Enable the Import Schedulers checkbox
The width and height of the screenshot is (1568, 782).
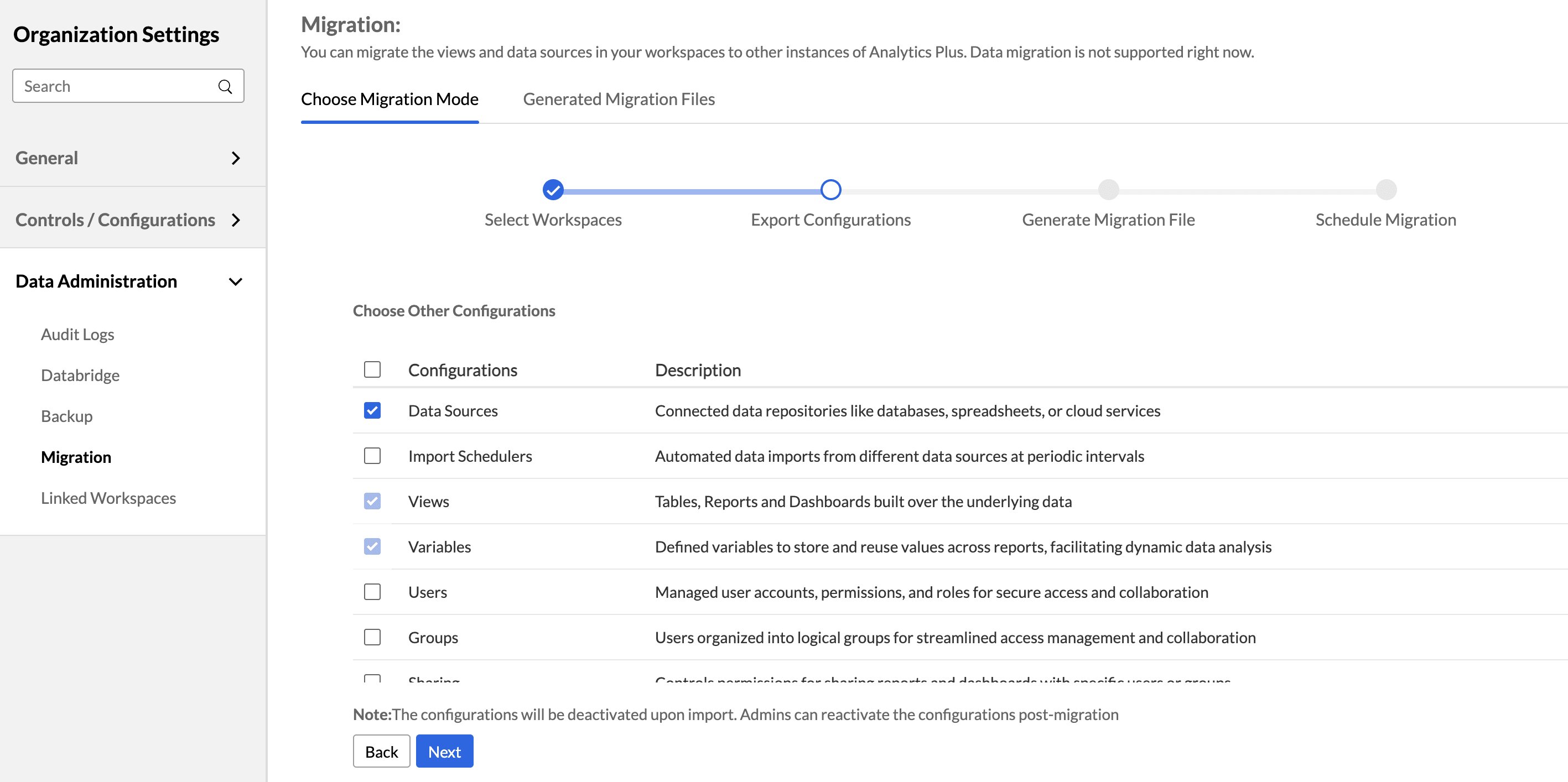[x=372, y=456]
